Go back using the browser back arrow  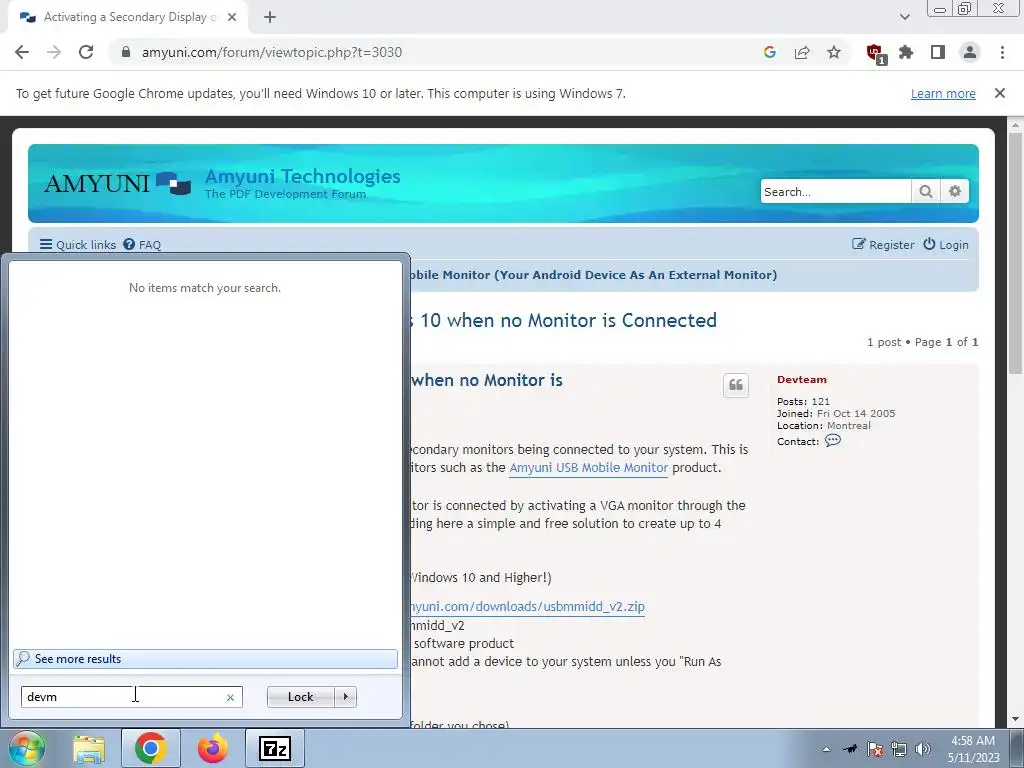pyautogui.click(x=22, y=52)
